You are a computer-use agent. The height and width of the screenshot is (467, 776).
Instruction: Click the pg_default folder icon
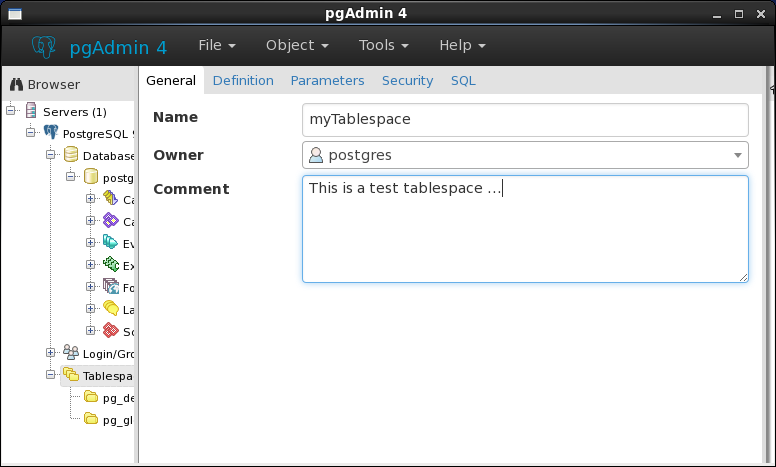tap(91, 396)
